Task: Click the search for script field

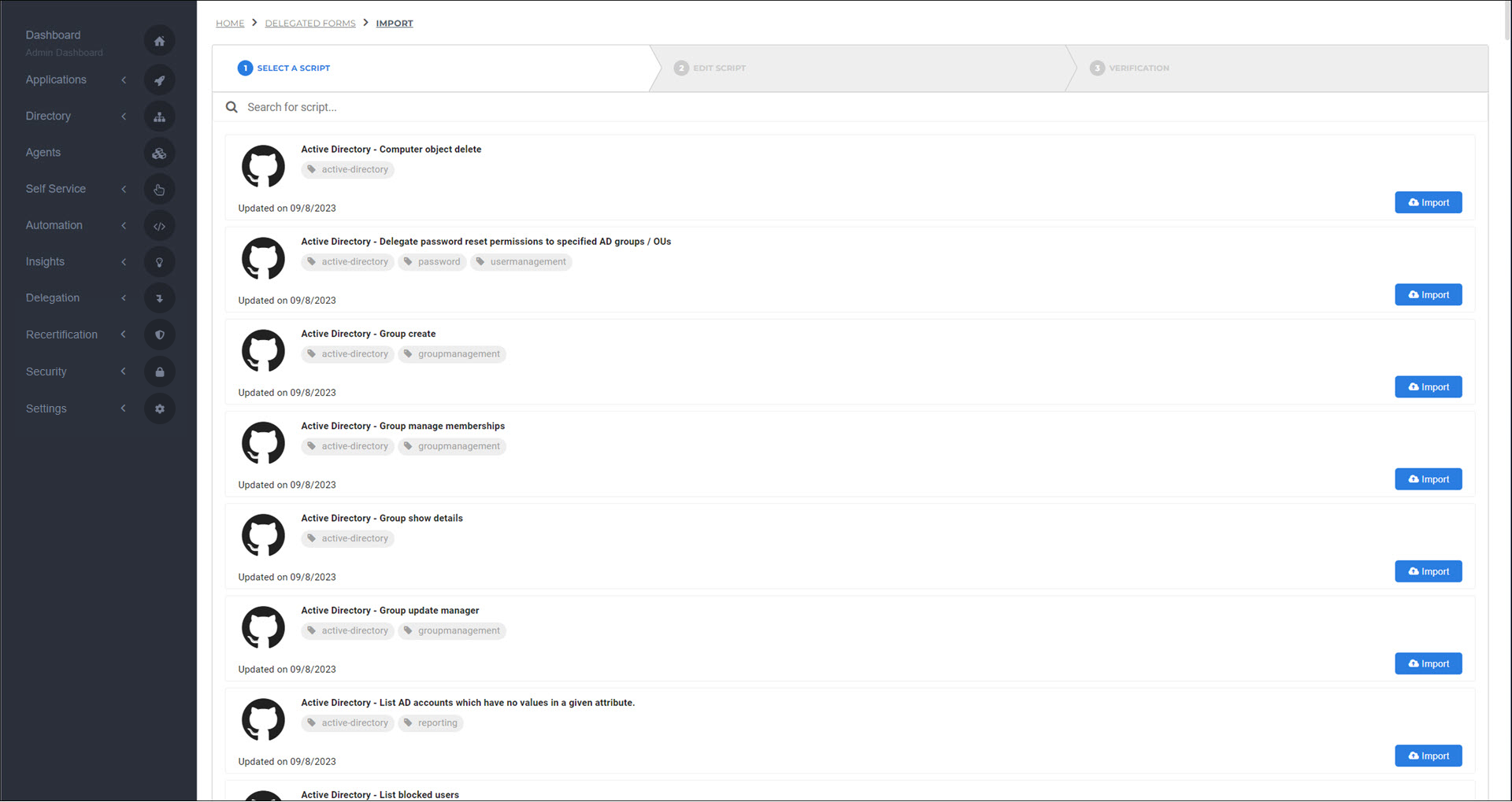Action: pos(551,107)
